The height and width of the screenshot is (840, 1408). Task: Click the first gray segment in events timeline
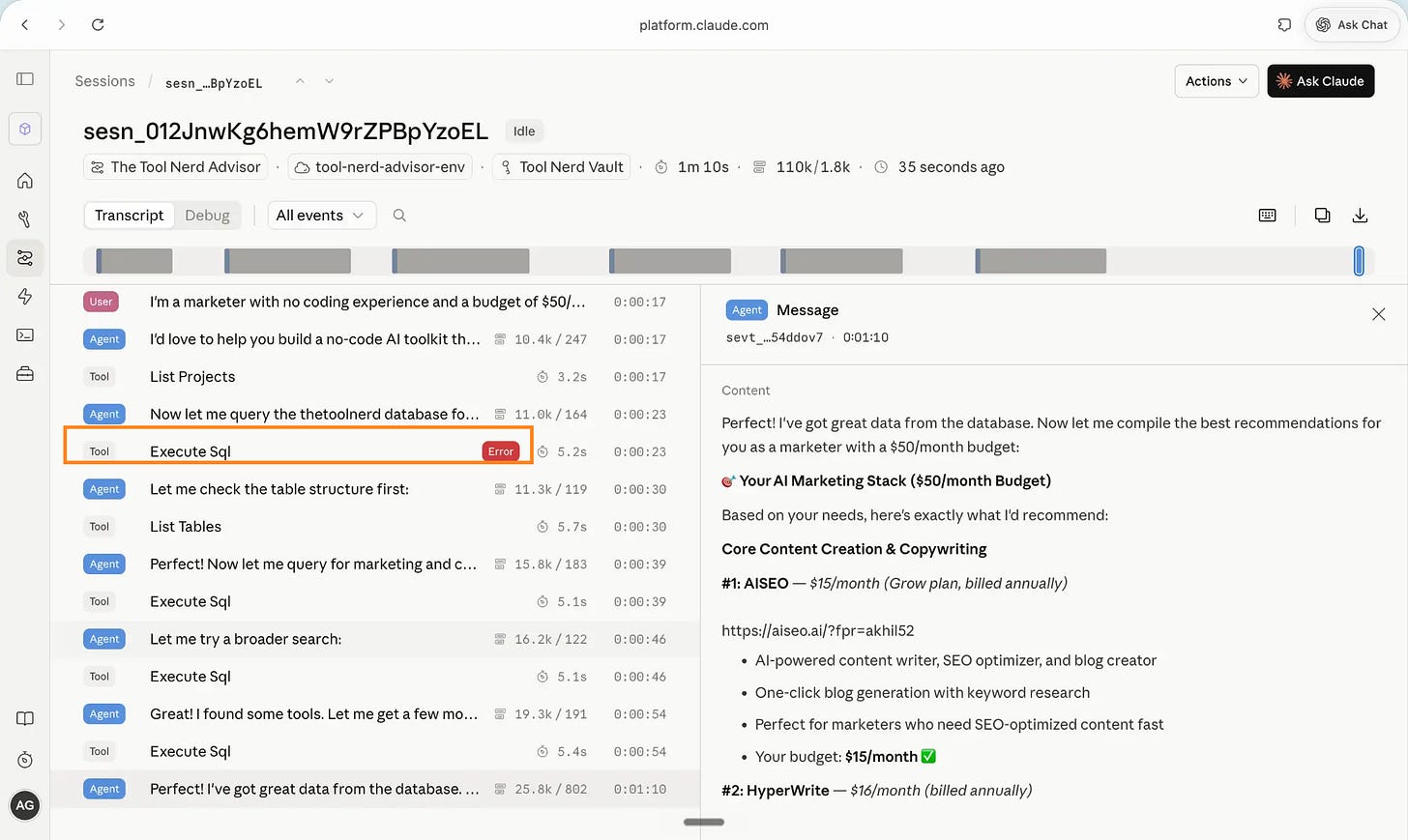pos(134,261)
